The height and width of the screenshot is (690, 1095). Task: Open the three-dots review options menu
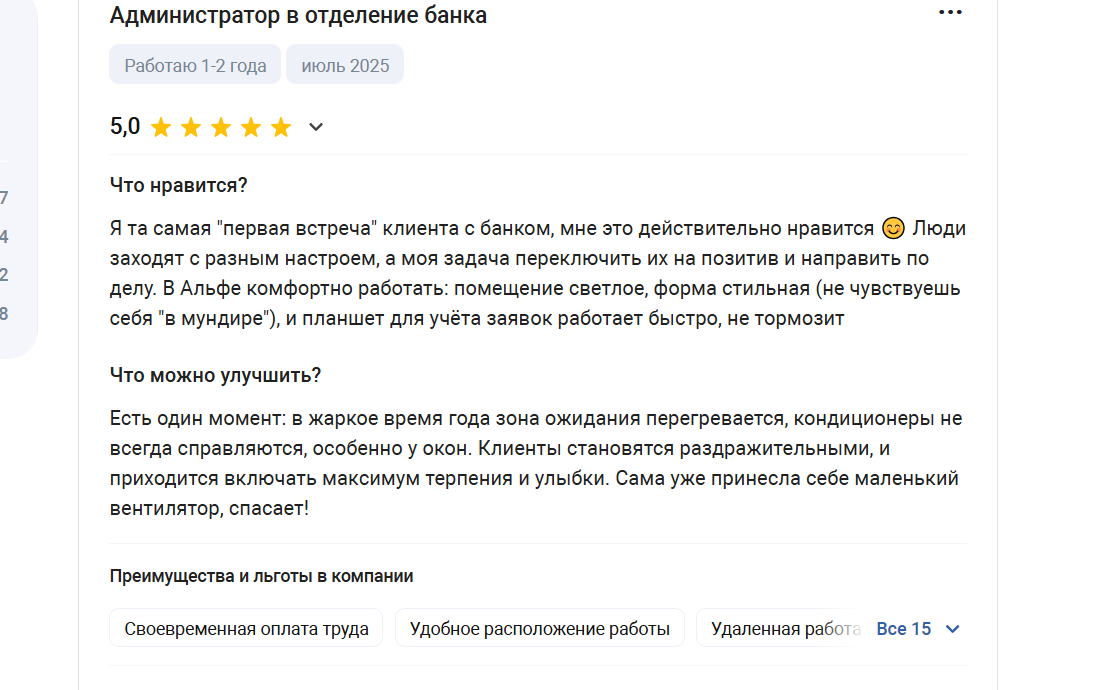(x=950, y=13)
